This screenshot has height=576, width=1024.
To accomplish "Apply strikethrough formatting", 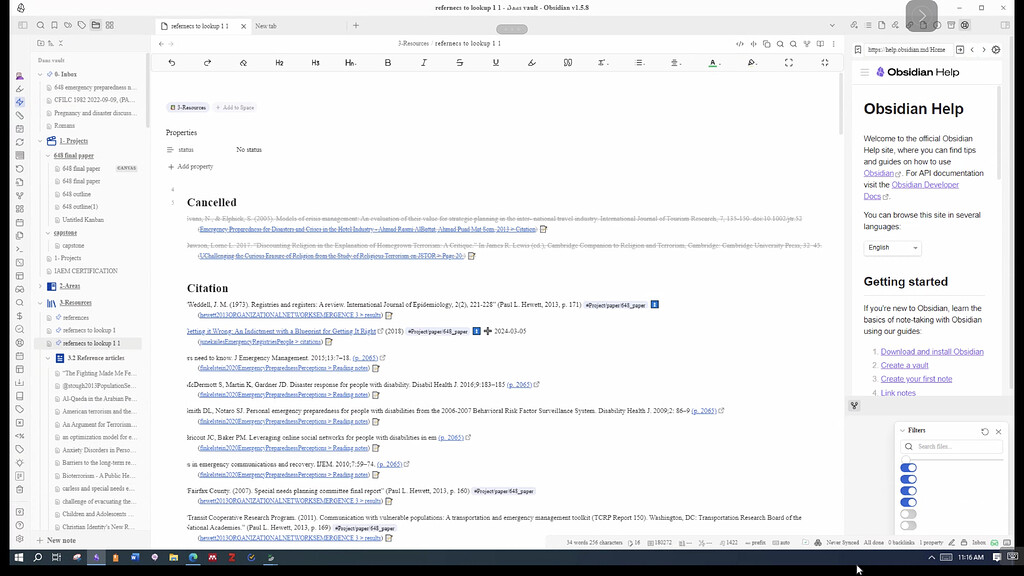I will [x=460, y=62].
